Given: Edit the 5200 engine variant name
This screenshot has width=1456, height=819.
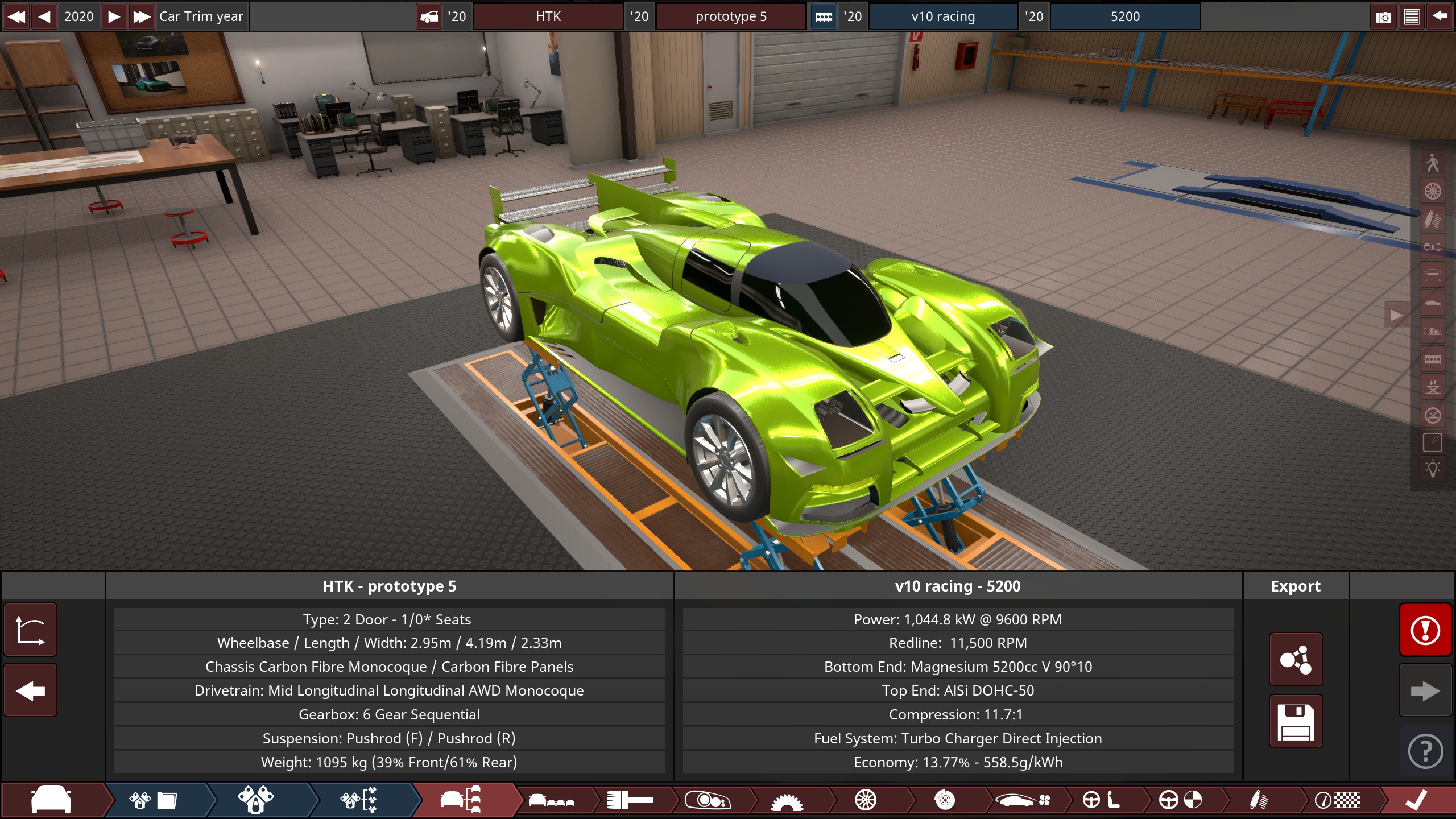Looking at the screenshot, I should [1126, 16].
